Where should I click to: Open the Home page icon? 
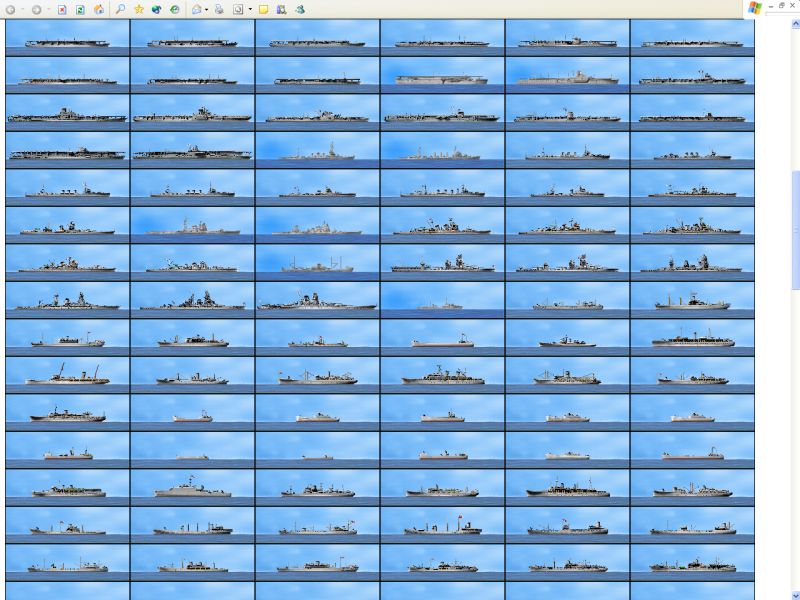99,10
